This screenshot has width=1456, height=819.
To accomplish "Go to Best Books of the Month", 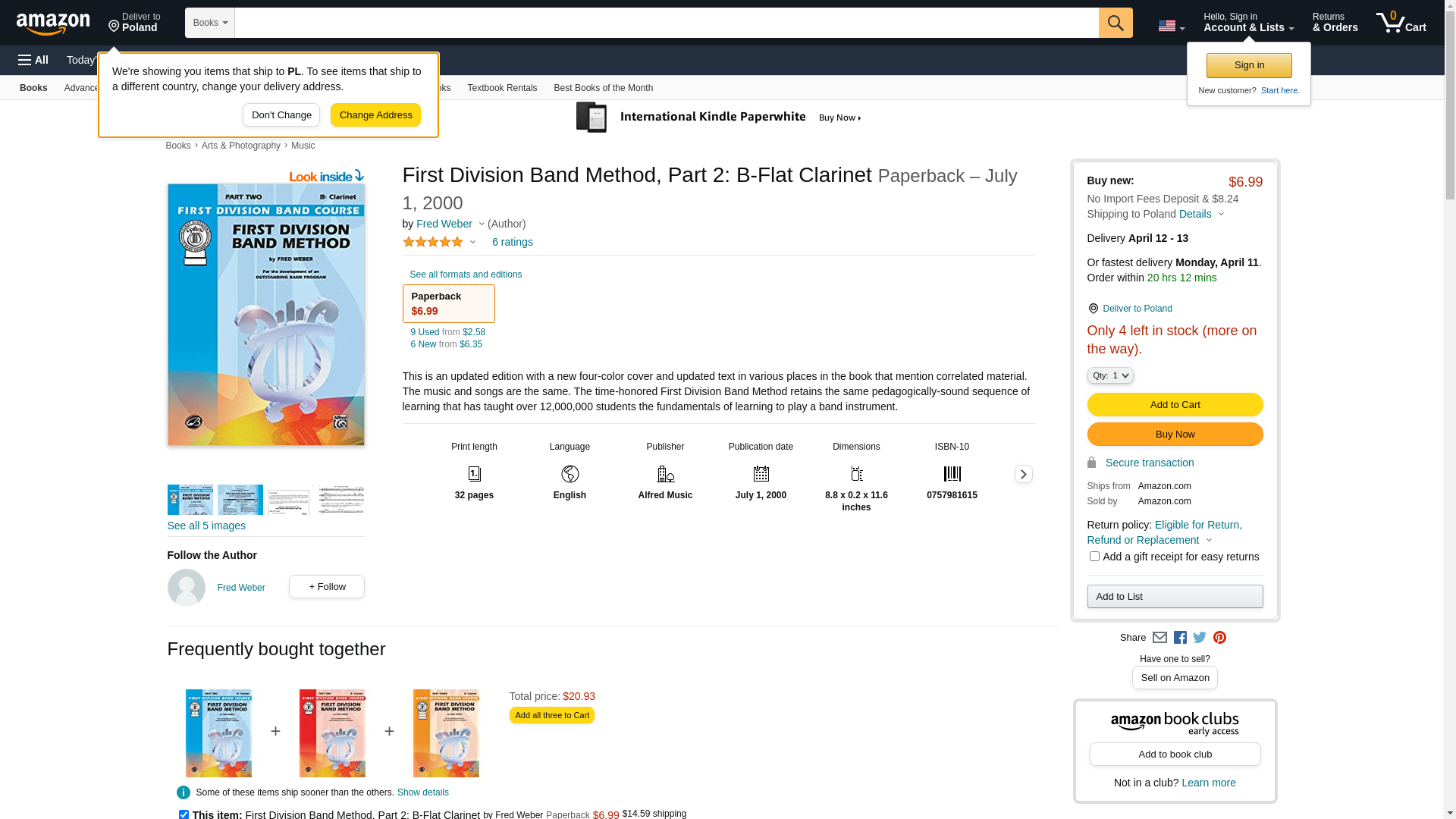I will pos(603,88).
